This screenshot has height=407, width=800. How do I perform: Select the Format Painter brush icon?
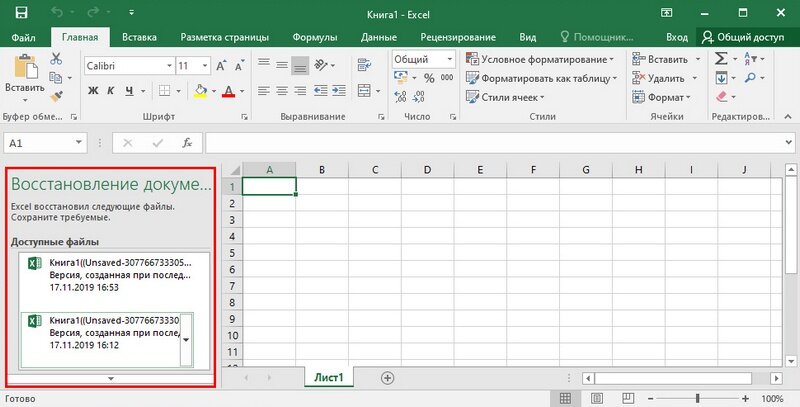coord(56,96)
